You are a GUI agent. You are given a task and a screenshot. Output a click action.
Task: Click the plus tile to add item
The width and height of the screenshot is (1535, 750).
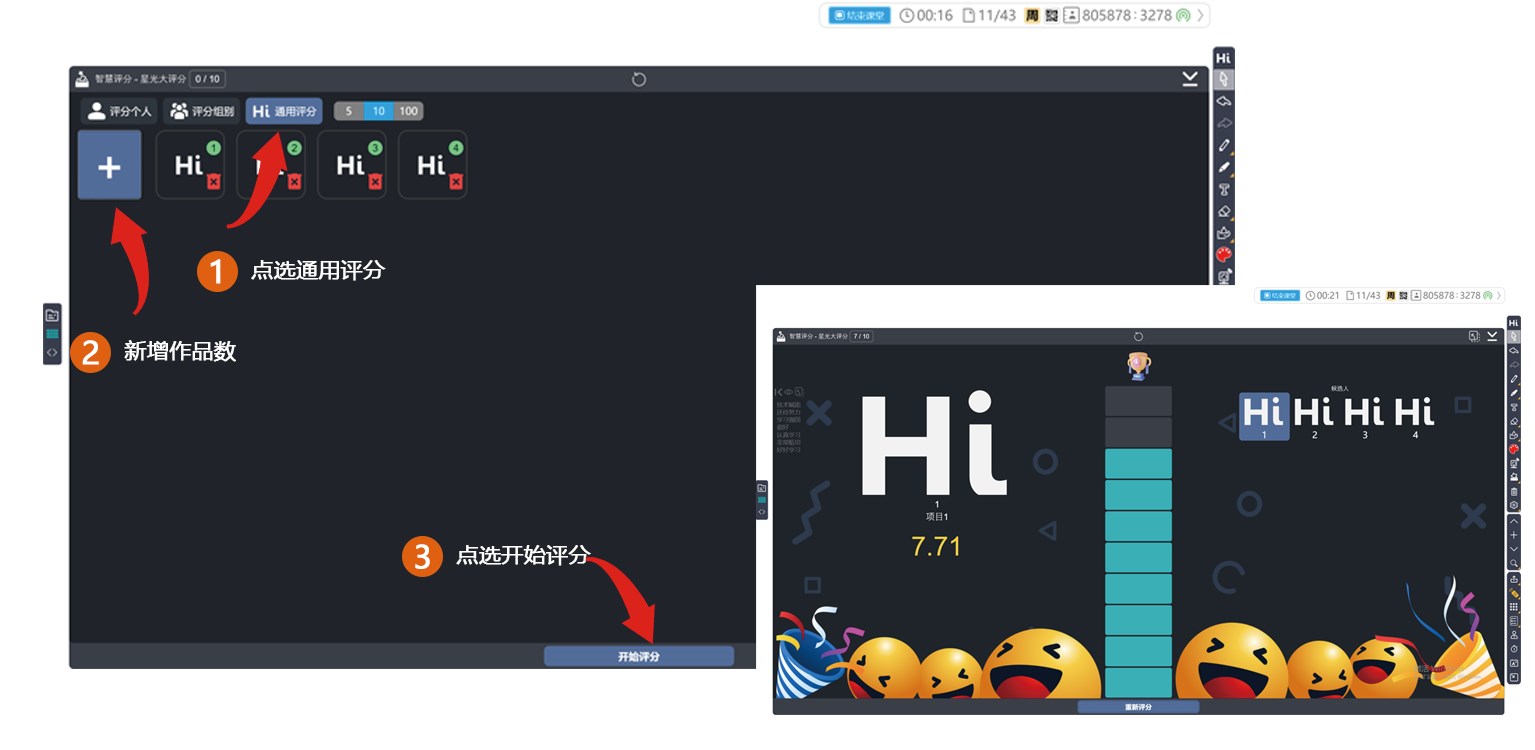tap(109, 166)
